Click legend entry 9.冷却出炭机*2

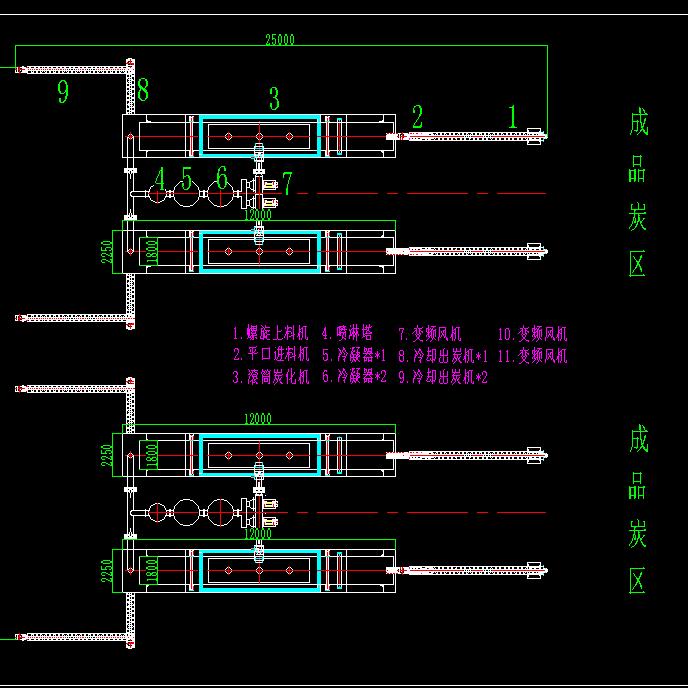tap(442, 377)
